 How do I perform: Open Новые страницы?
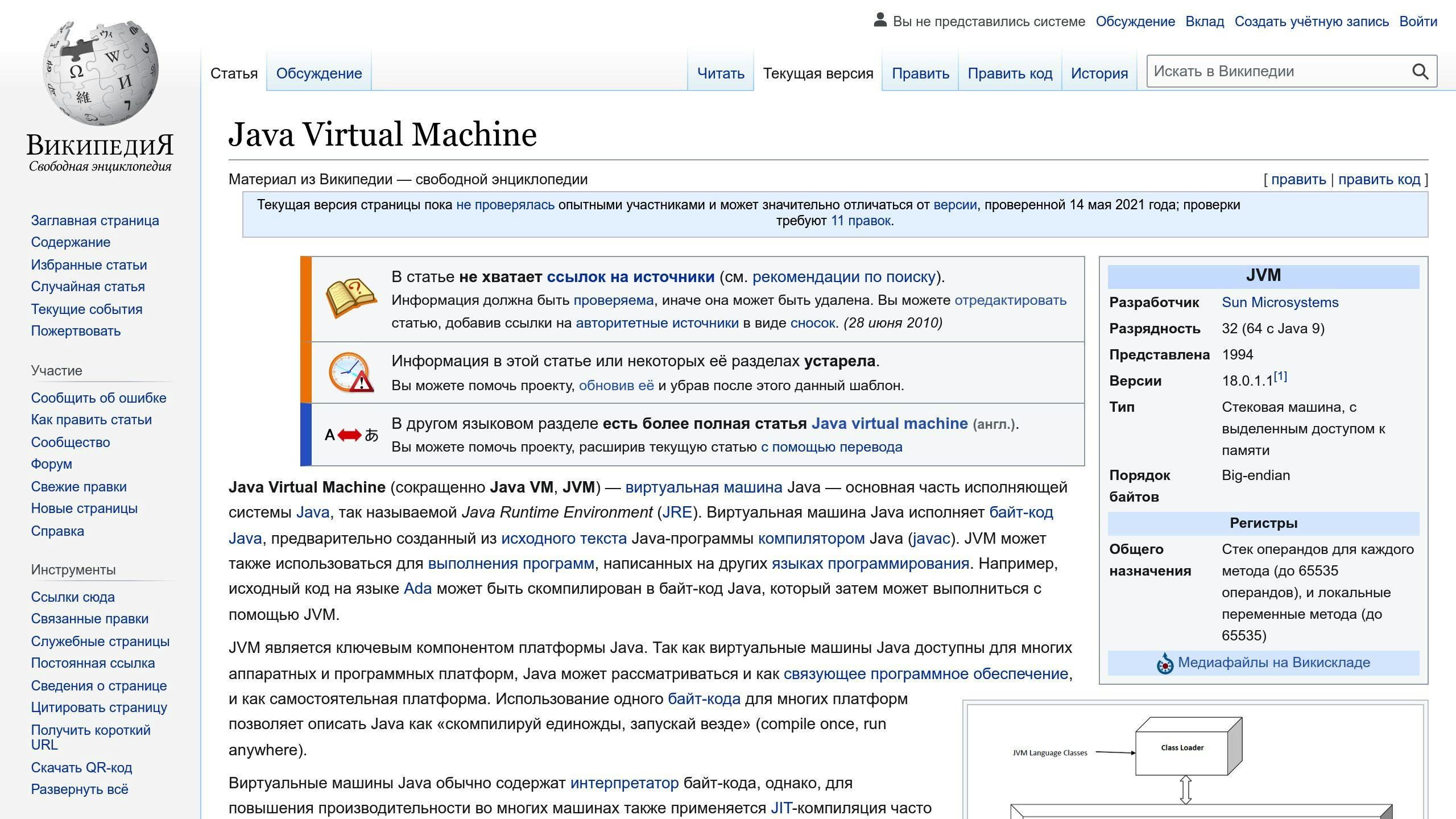(x=84, y=508)
